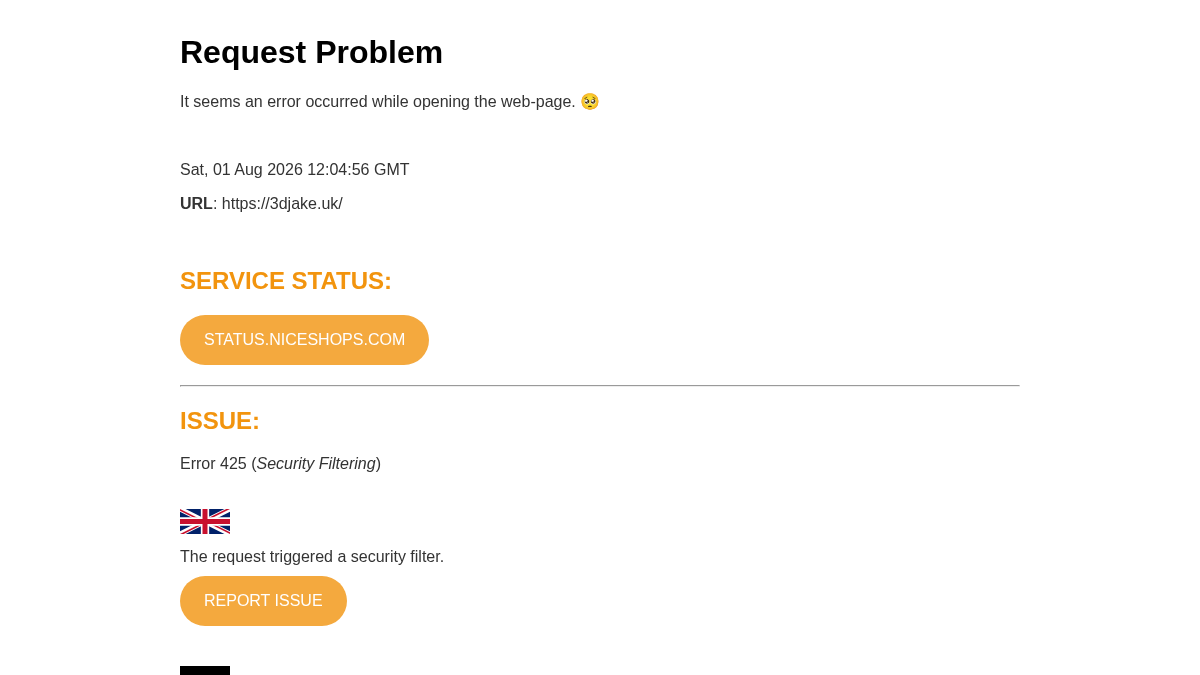1200x675 pixels.
Task: Click the UK flag icon
Action: (x=205, y=521)
